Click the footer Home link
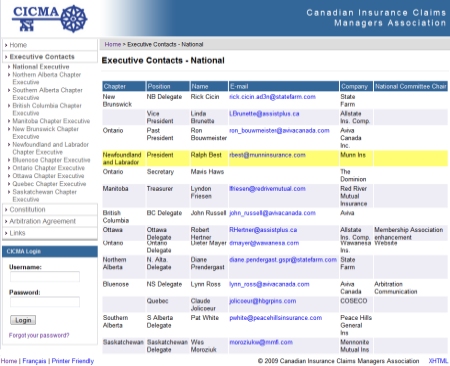Image resolution: width=450 pixels, height=366 pixels. 9,361
